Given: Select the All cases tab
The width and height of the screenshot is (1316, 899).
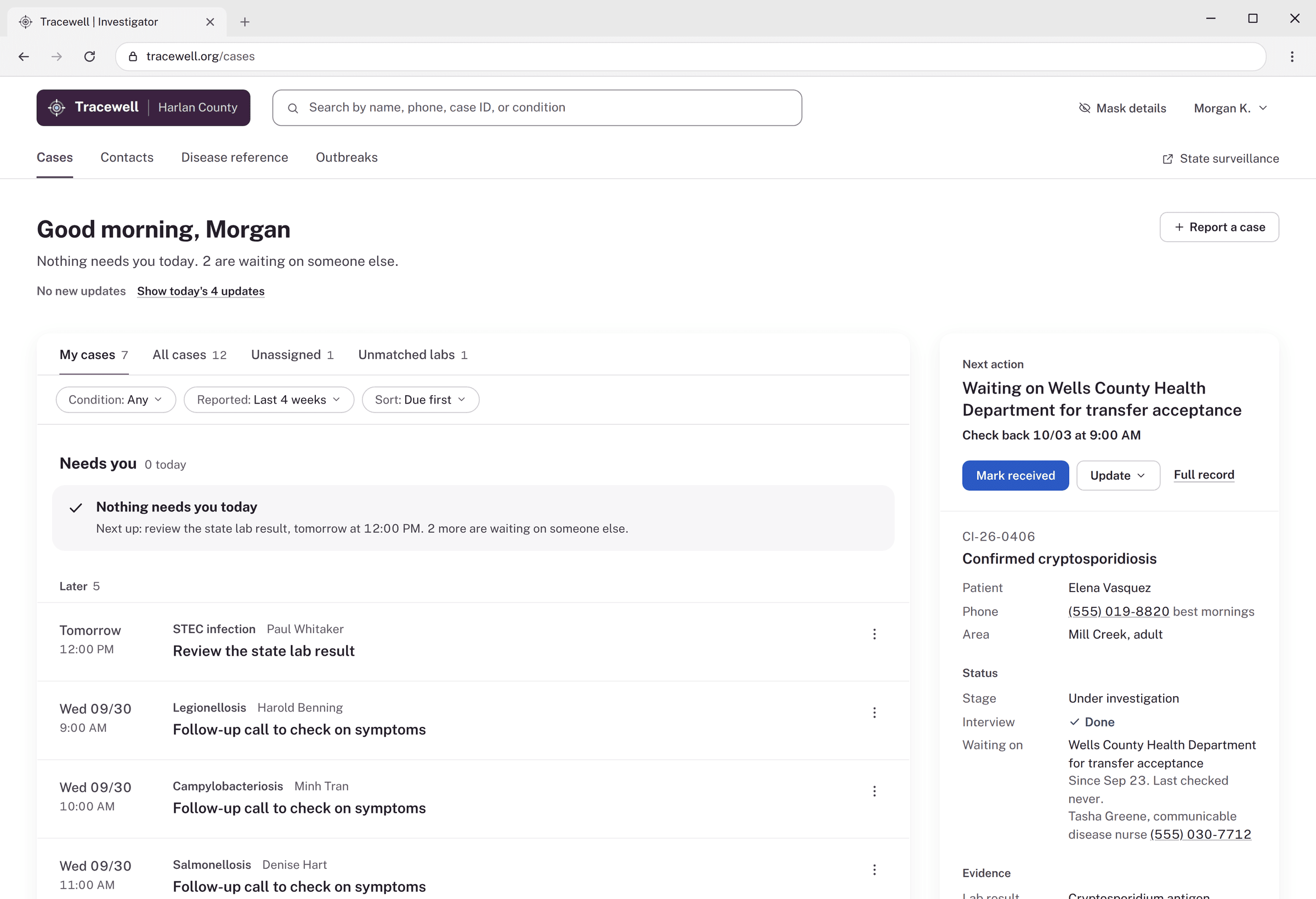Looking at the screenshot, I should pos(190,355).
